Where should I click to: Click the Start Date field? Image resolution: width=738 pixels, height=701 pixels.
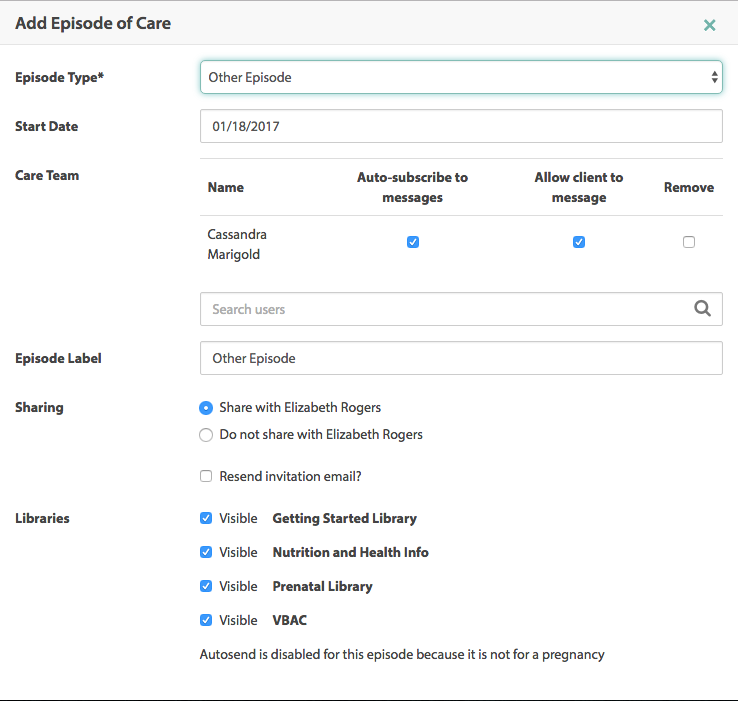click(461, 127)
